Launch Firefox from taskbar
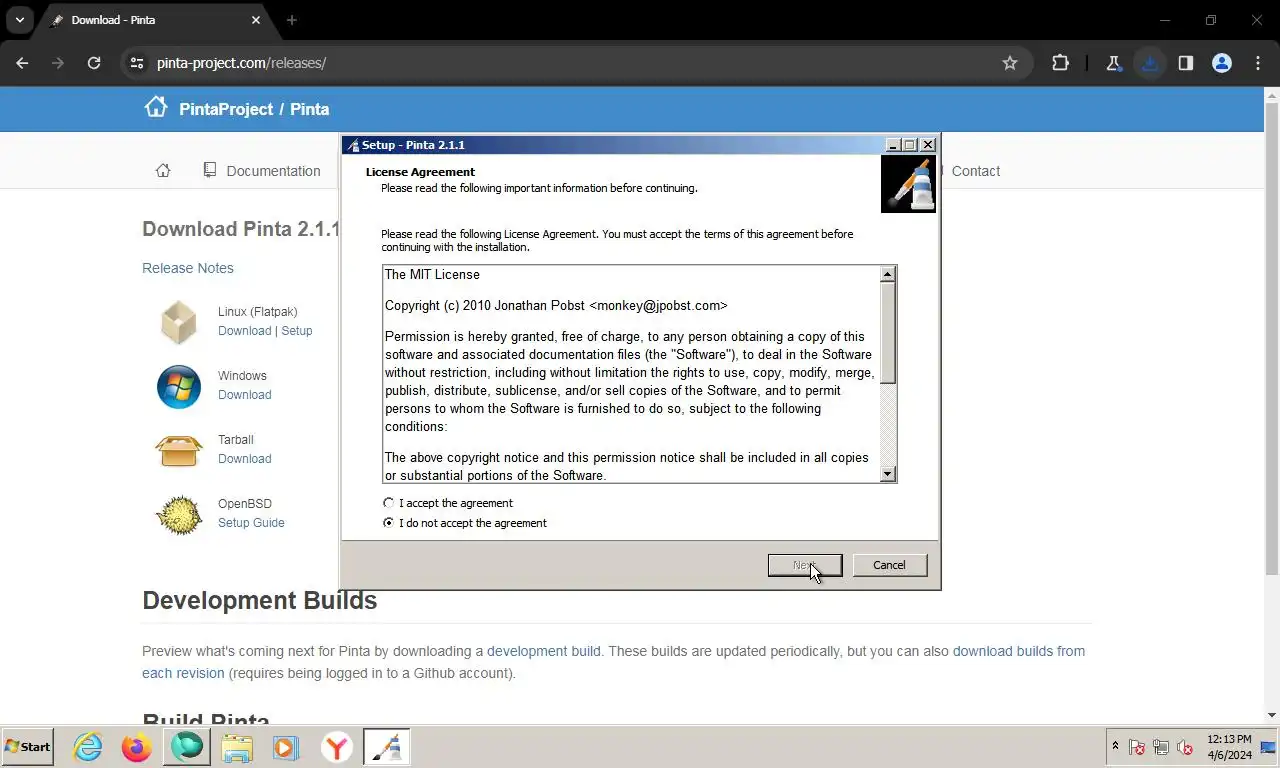Screen dimensions: 1280x768 [x=137, y=747]
